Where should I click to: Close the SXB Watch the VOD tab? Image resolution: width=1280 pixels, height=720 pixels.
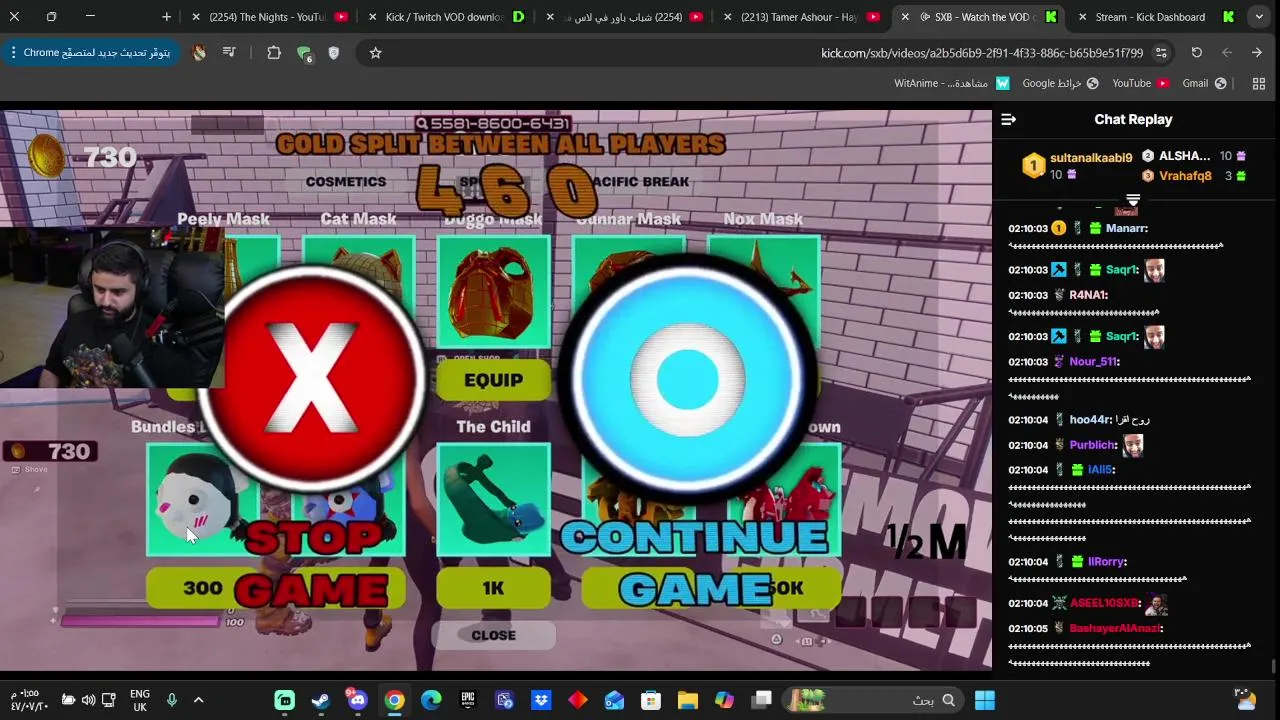pyautogui.click(x=905, y=17)
